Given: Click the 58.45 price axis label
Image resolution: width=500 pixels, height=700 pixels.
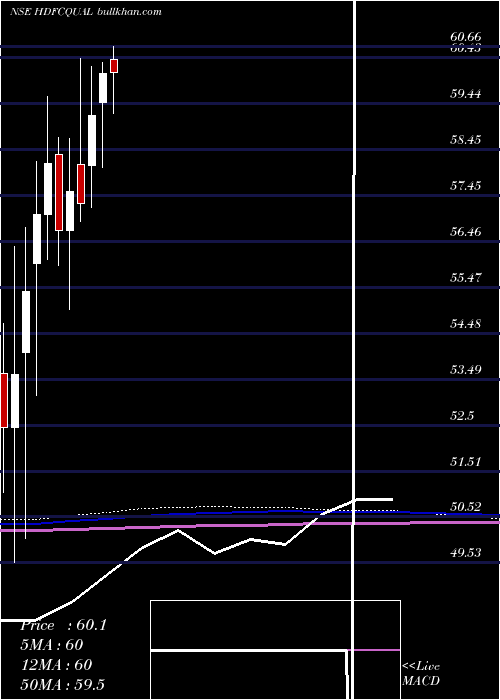Looking at the screenshot, I should coord(466,140).
